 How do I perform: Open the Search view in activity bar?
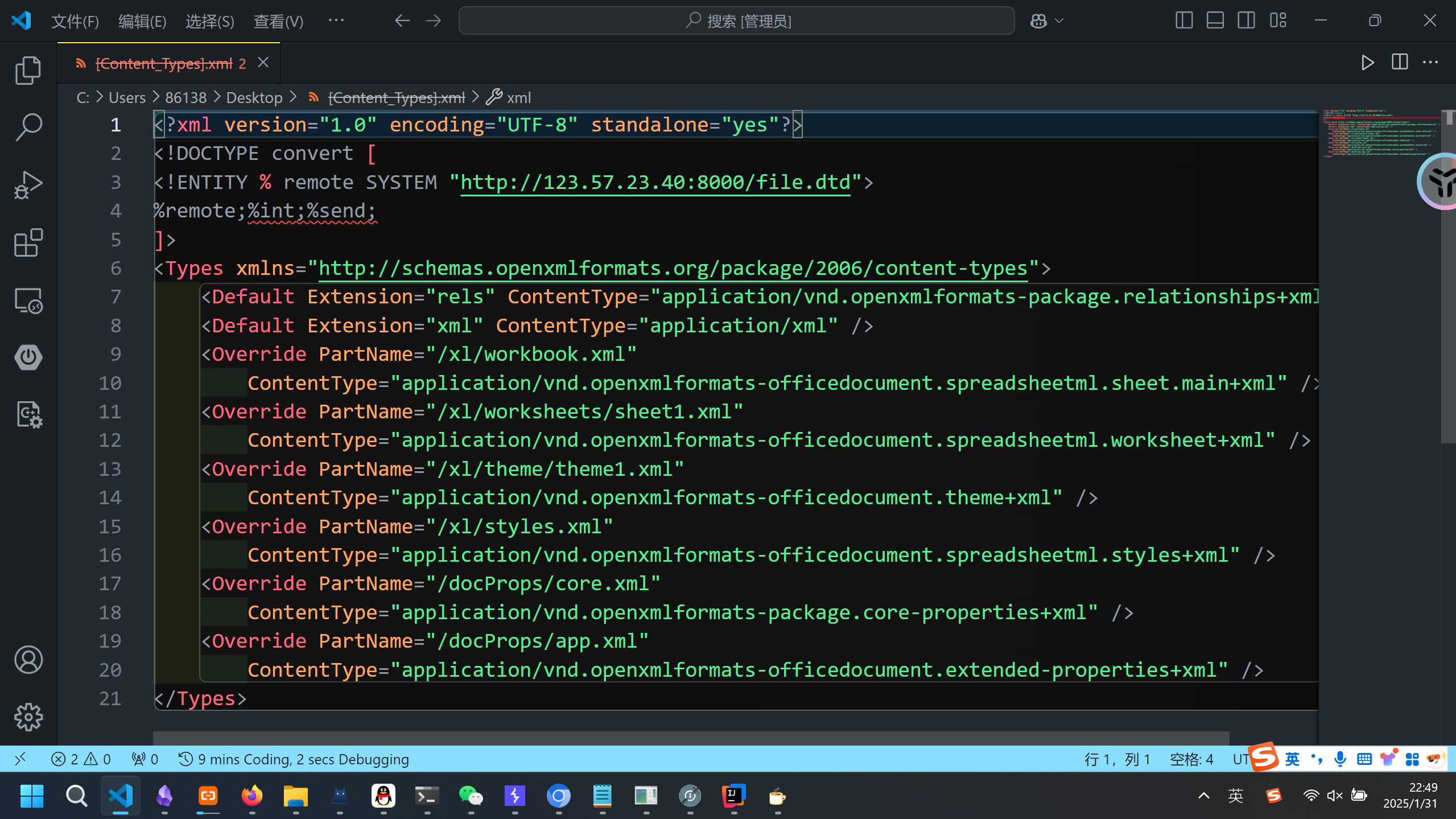28,127
